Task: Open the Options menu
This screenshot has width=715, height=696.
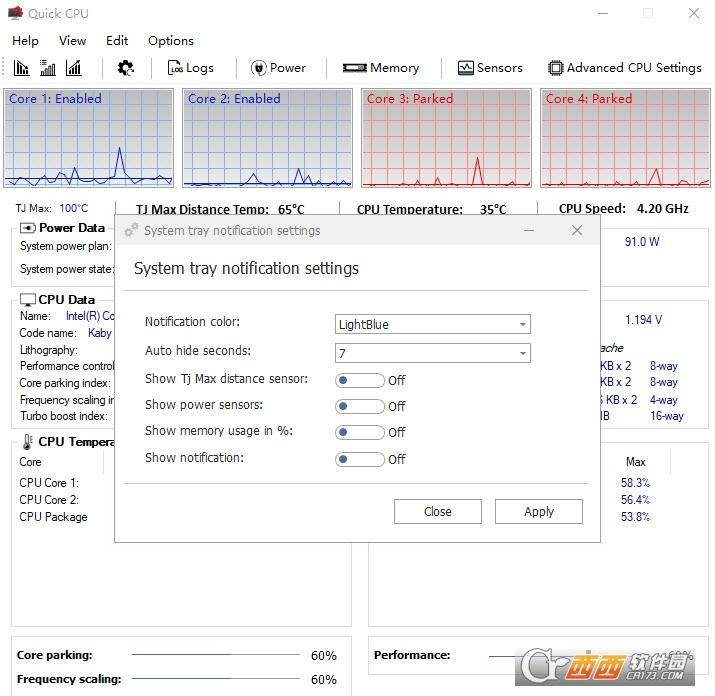Action: [171, 41]
